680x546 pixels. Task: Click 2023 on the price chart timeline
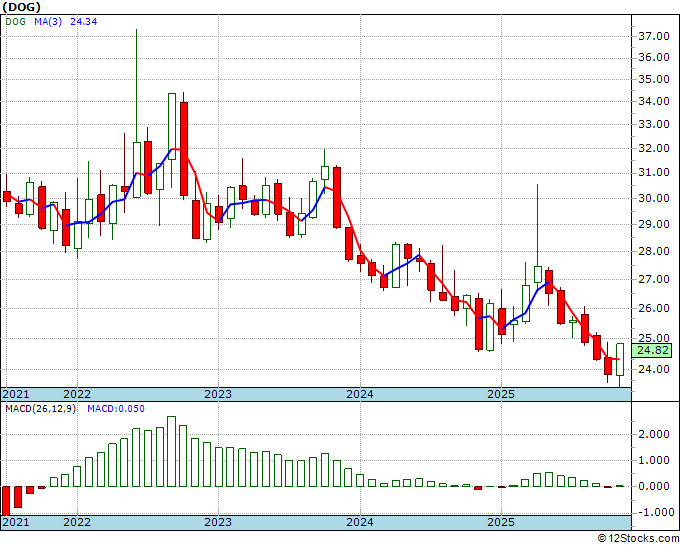click(x=218, y=394)
